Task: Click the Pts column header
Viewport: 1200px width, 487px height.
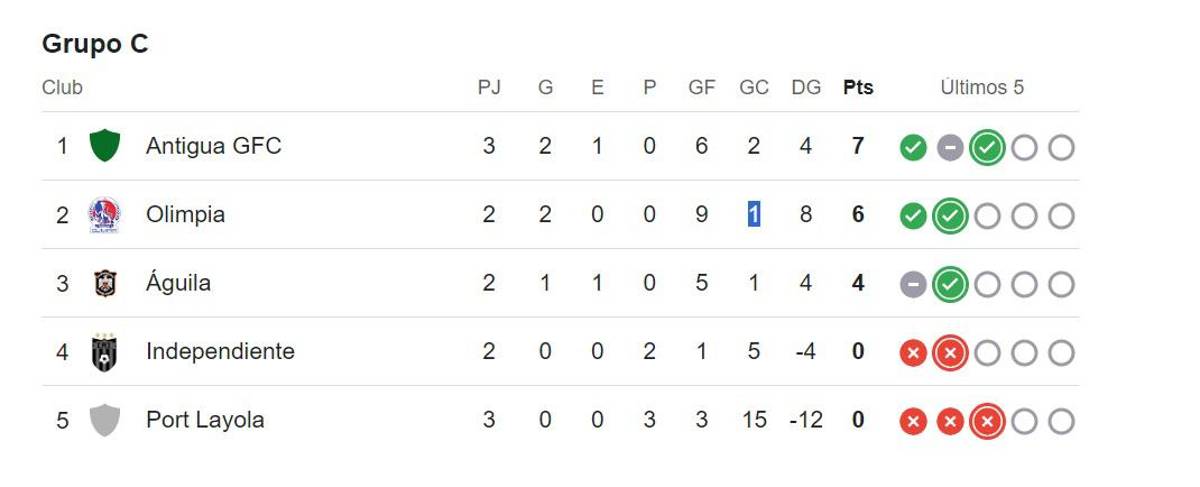Action: [x=858, y=88]
